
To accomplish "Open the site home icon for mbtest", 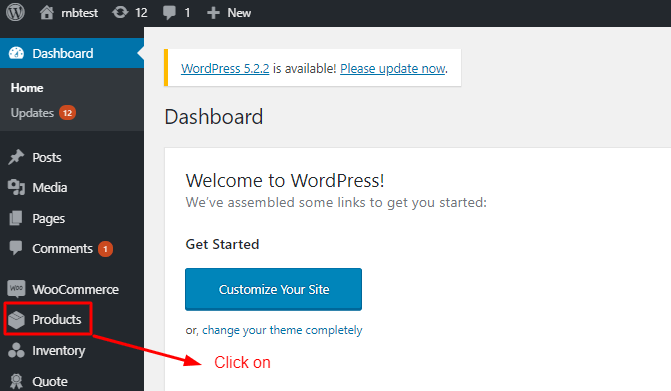I will [47, 12].
